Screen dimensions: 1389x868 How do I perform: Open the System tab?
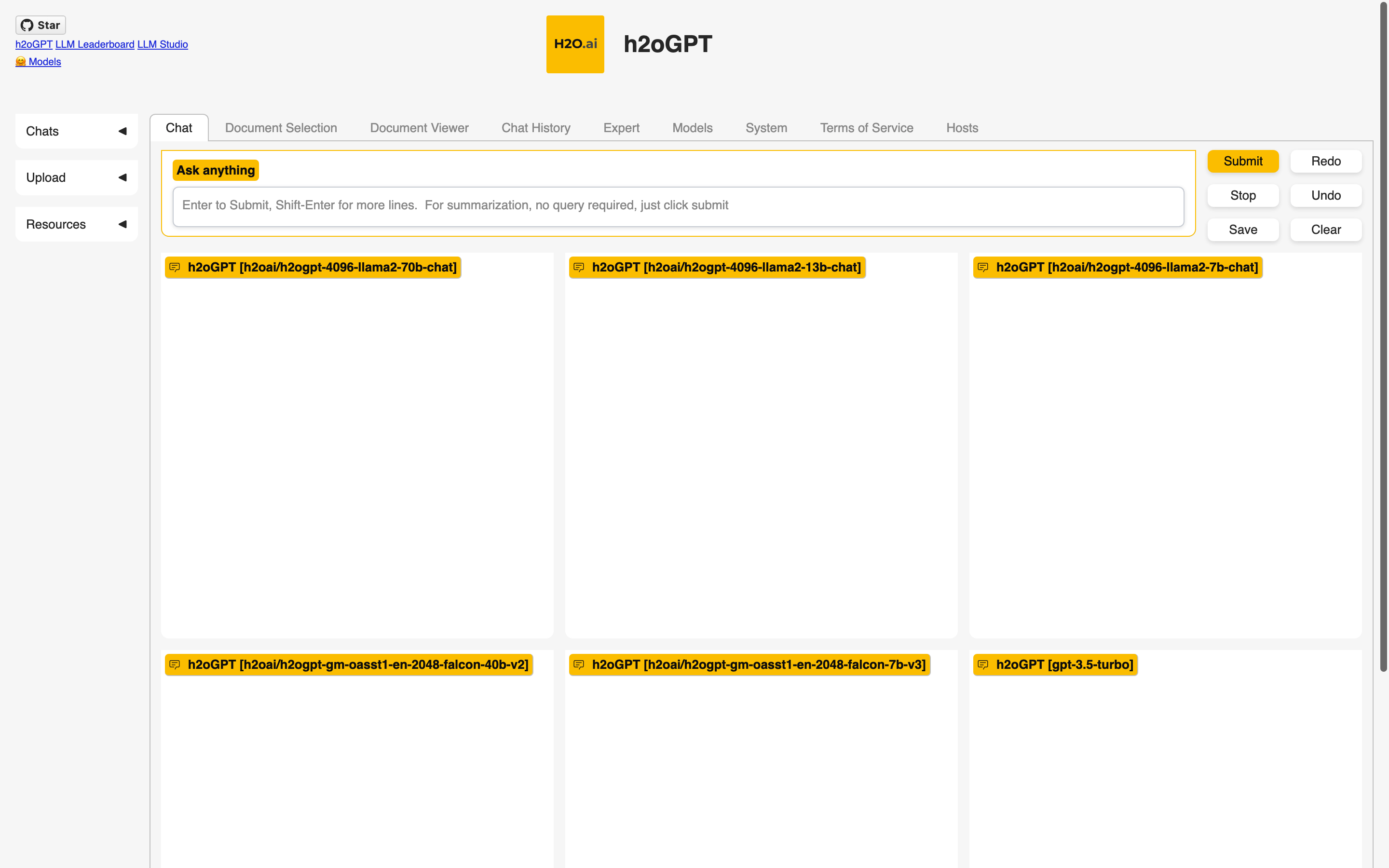point(767,127)
